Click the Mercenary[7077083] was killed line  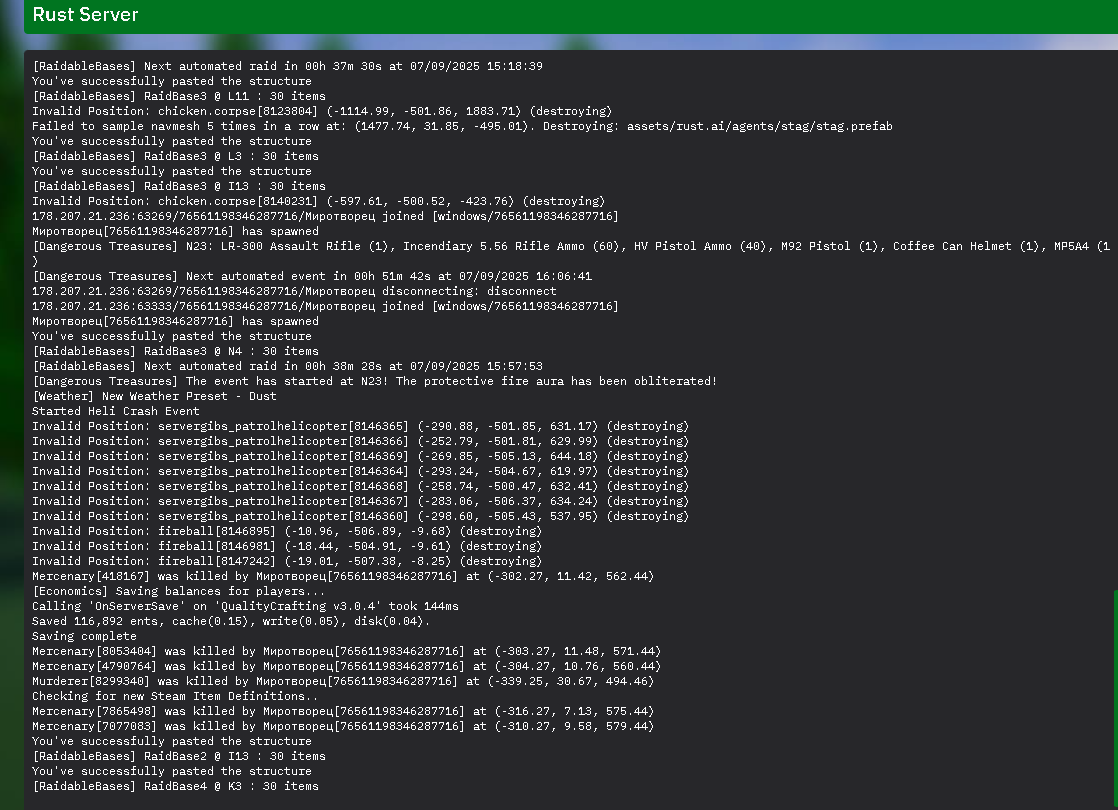click(x=343, y=725)
